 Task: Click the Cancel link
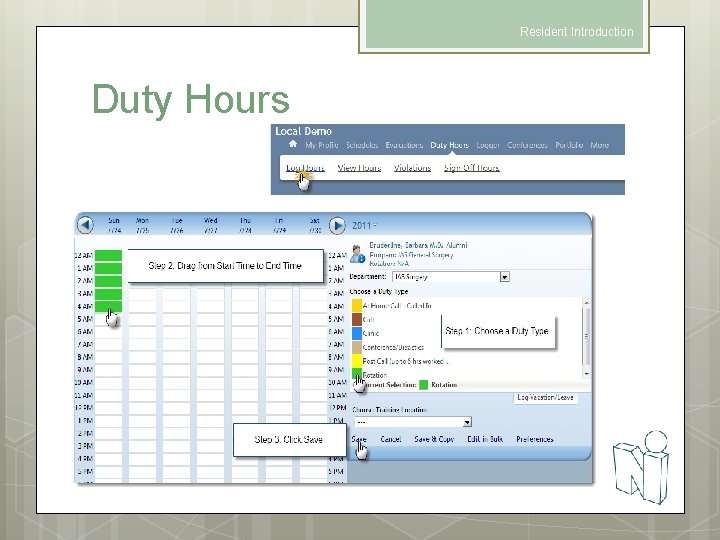pyautogui.click(x=391, y=439)
